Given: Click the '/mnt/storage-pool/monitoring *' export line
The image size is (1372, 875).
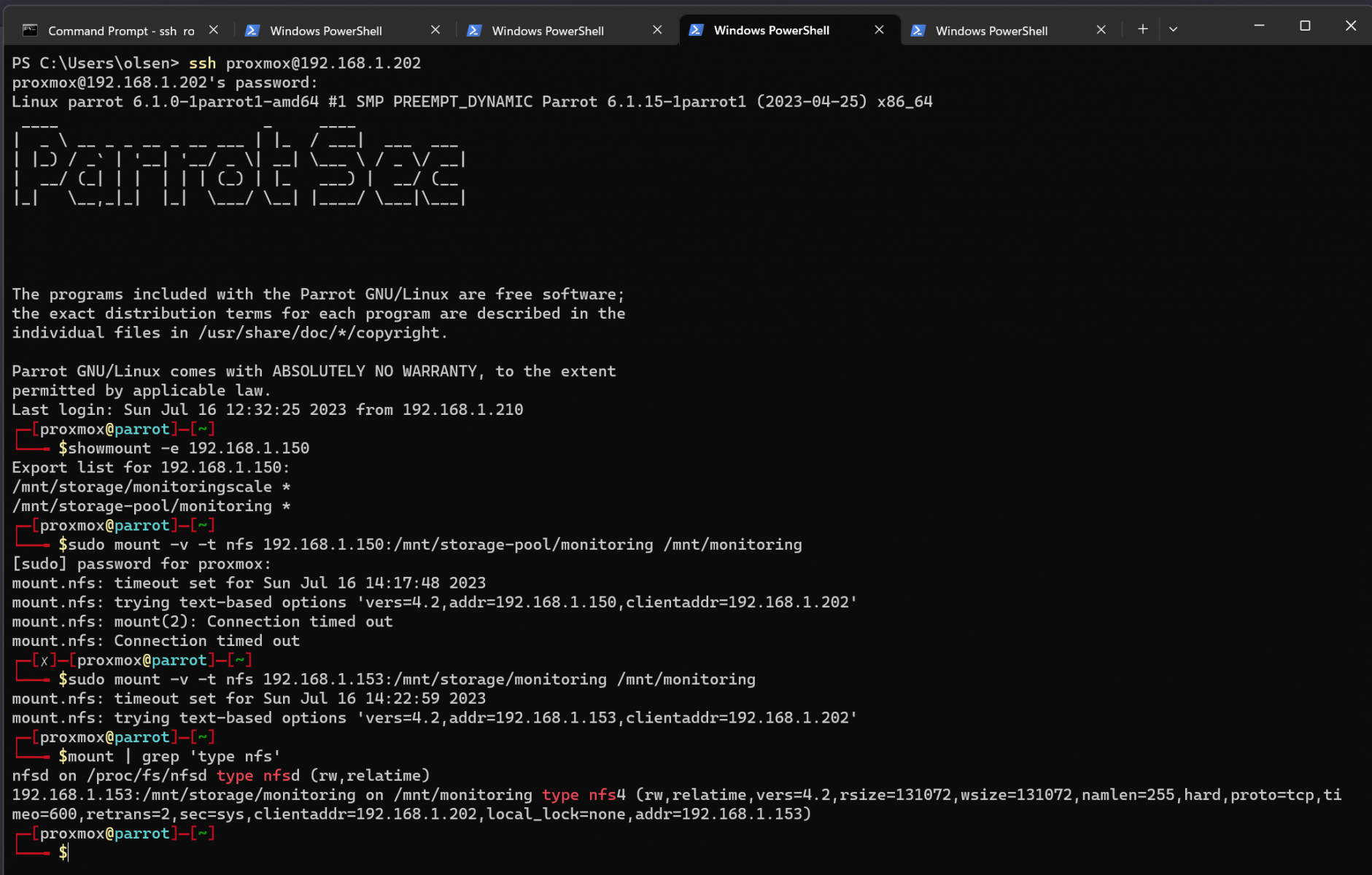Looking at the screenshot, I should point(152,506).
